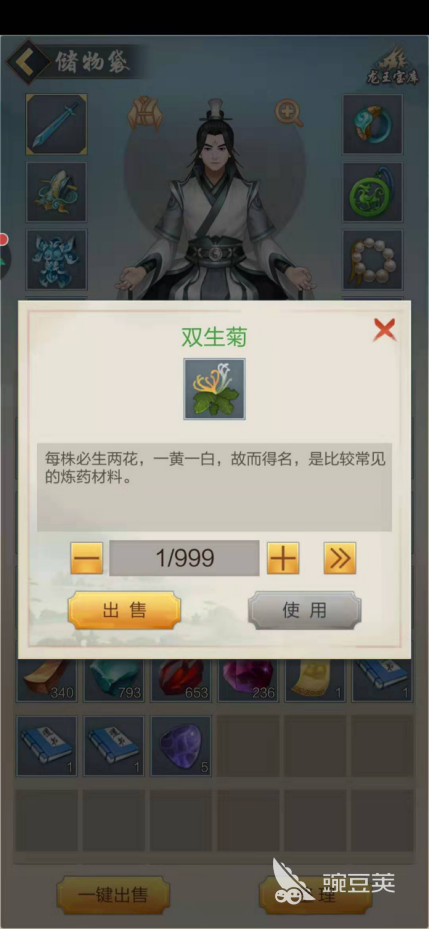This screenshot has width=429, height=929.
Task: Decrease quantity with the minus button
Action: [87, 558]
